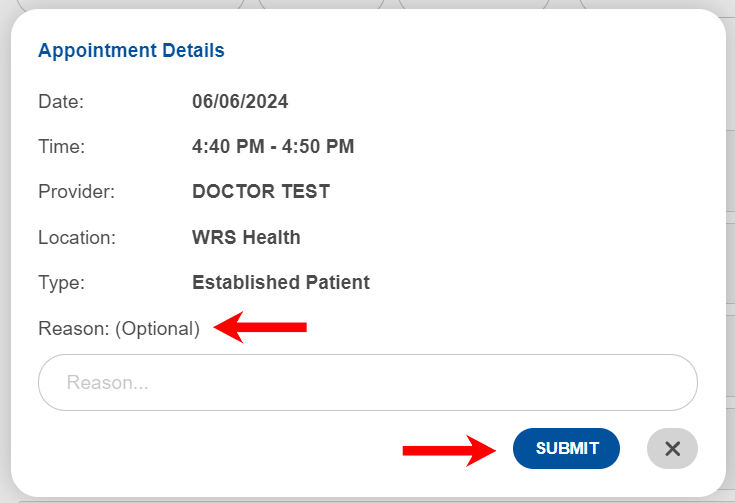Screen dimensions: 735x503
Task: Click the Date field label
Action: [x=61, y=101]
